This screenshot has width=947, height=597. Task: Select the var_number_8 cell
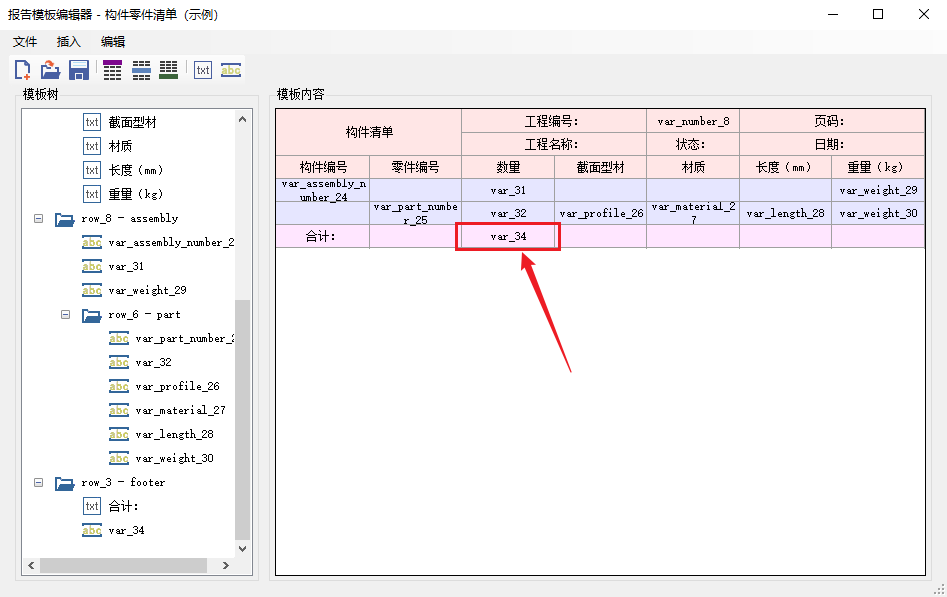pos(693,121)
